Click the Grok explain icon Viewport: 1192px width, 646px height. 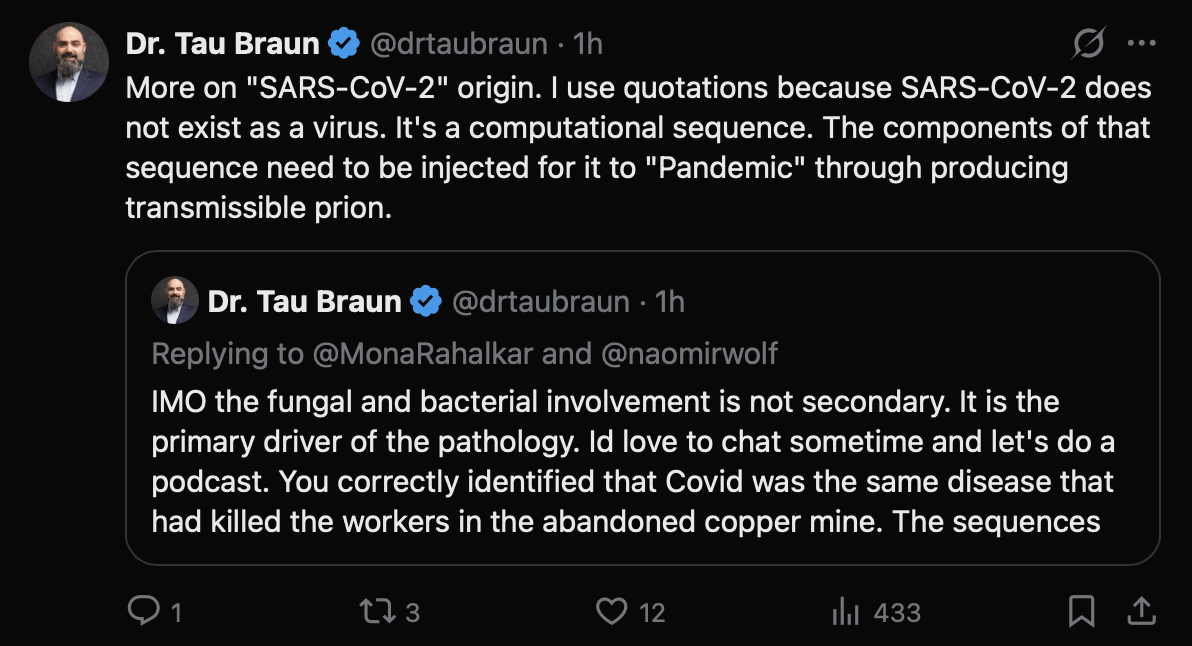click(1088, 43)
